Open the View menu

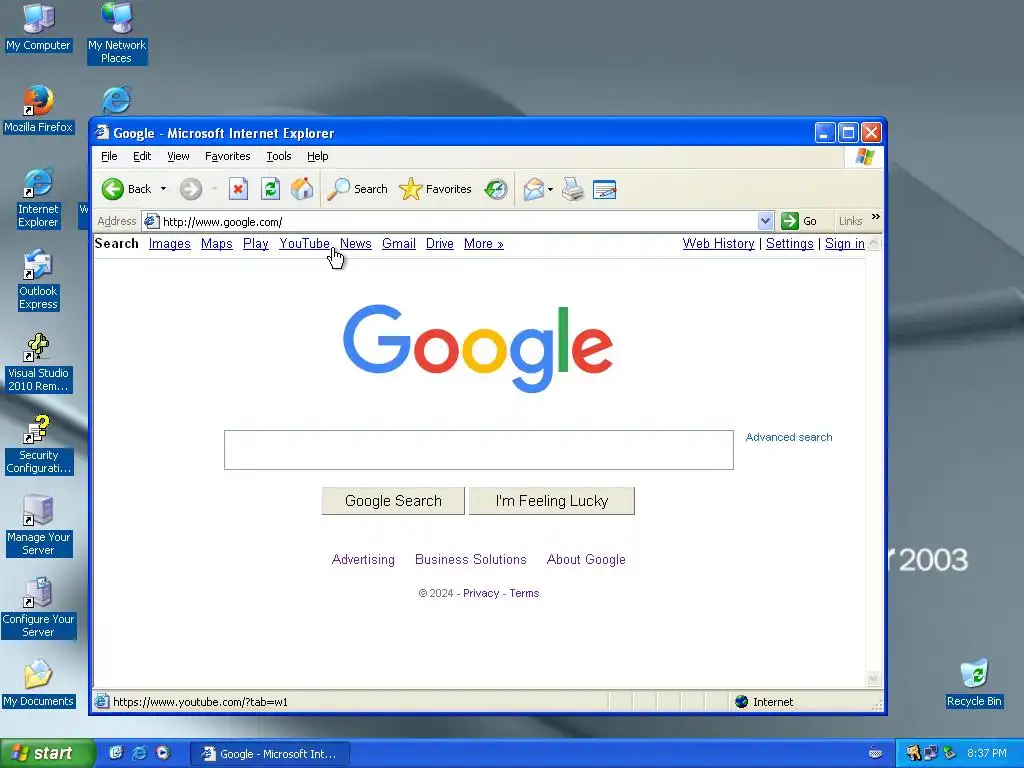coord(178,156)
